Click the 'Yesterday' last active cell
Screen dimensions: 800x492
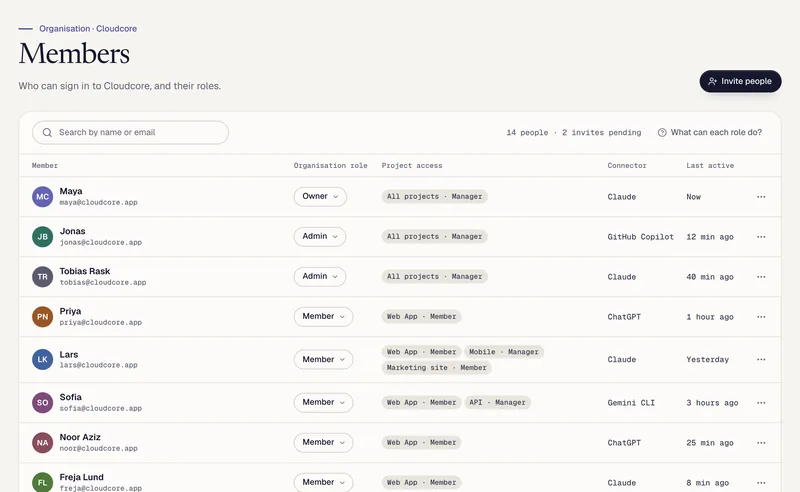[x=707, y=359]
